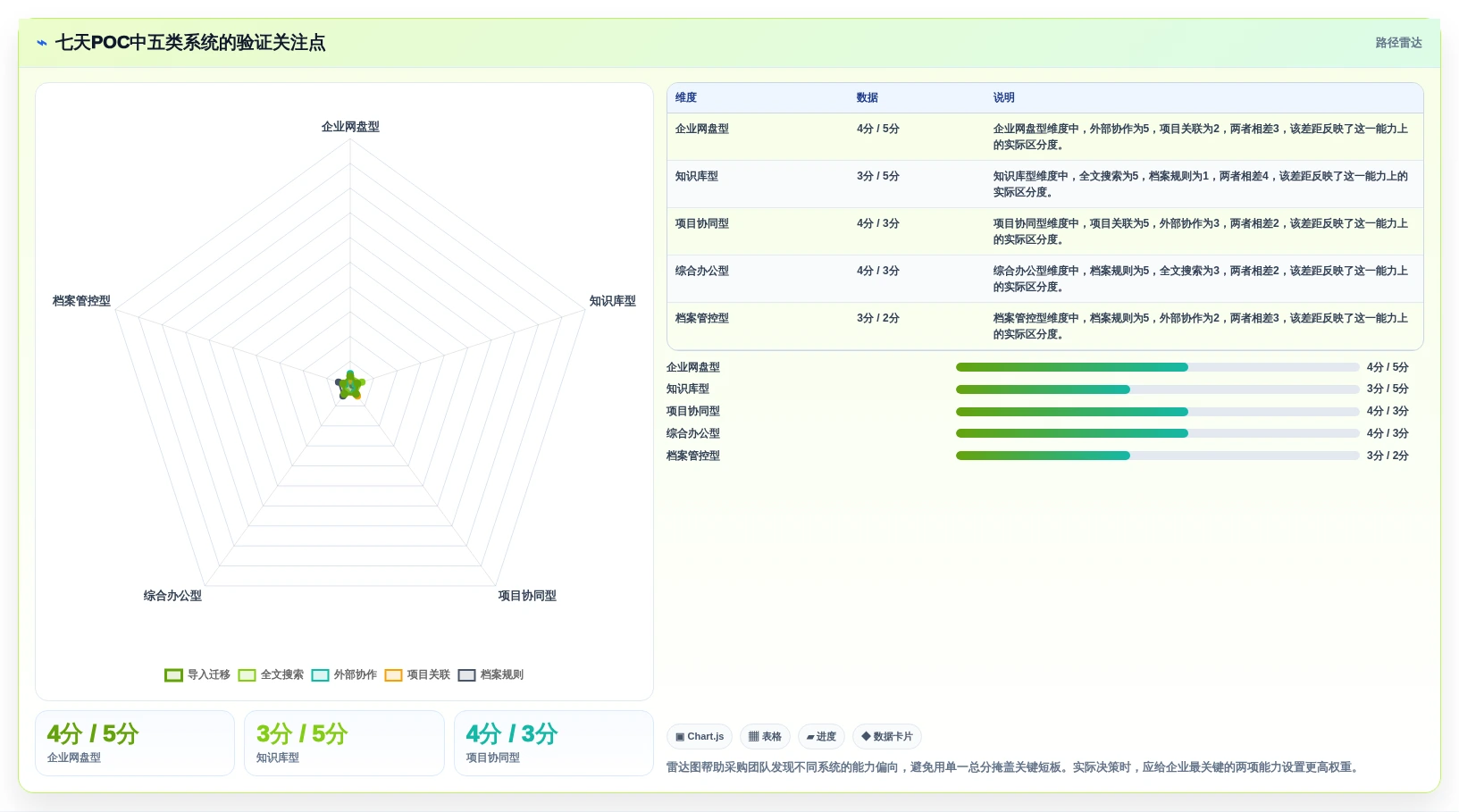Click the 4分 / 5分 value in 企业网盘型 table row

pyautogui.click(x=878, y=129)
